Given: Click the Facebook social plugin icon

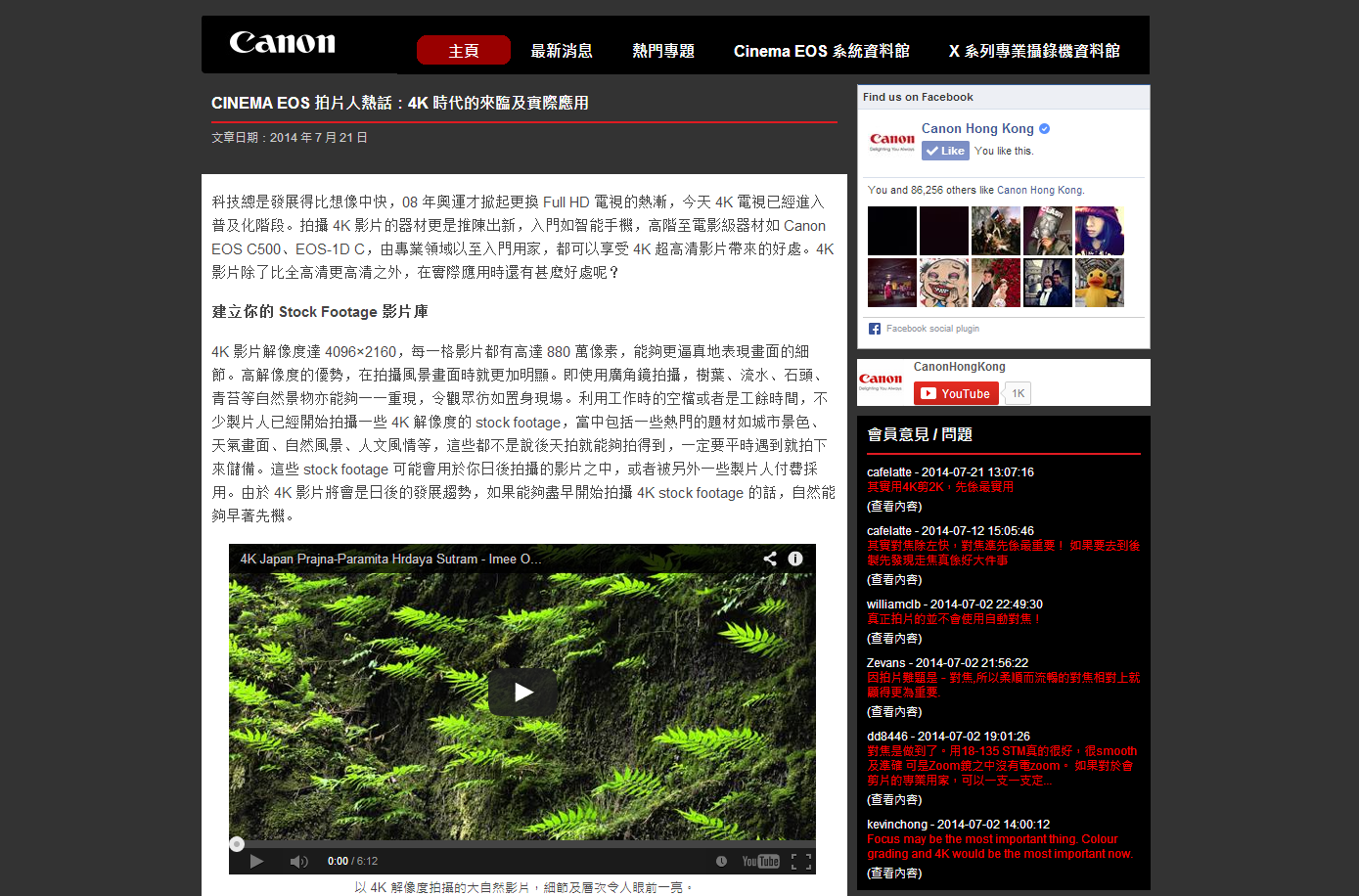Looking at the screenshot, I should [875, 329].
